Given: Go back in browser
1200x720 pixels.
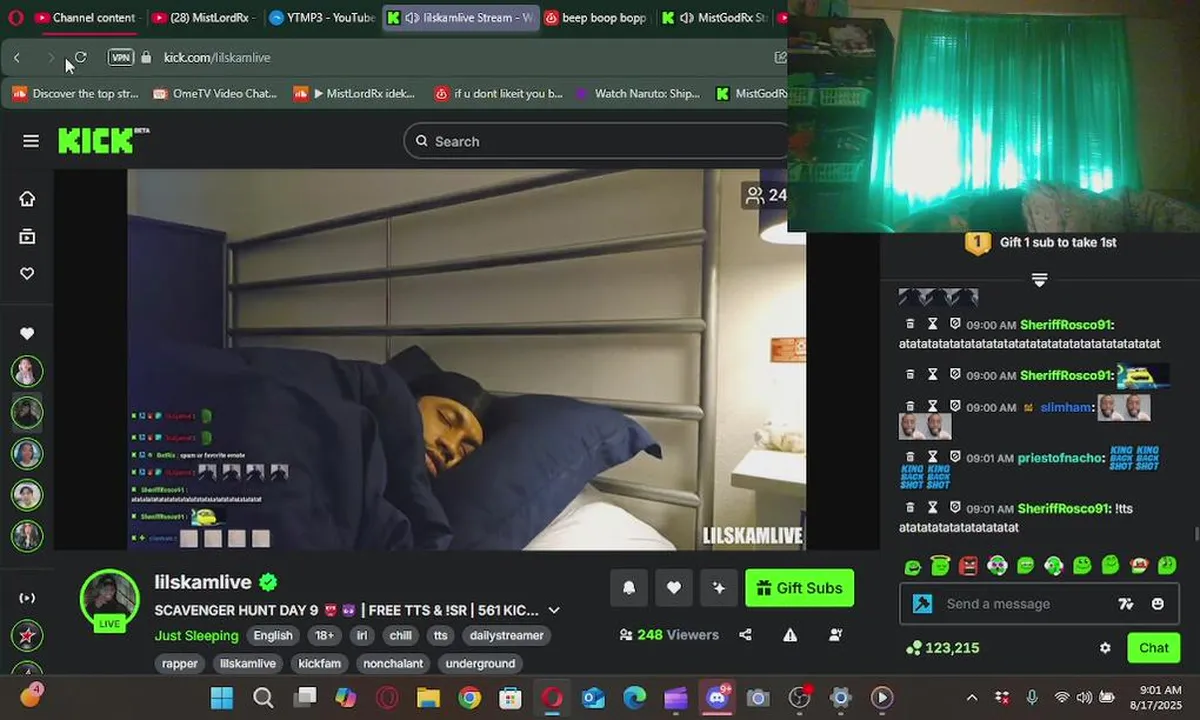Looking at the screenshot, I should pos(17,58).
